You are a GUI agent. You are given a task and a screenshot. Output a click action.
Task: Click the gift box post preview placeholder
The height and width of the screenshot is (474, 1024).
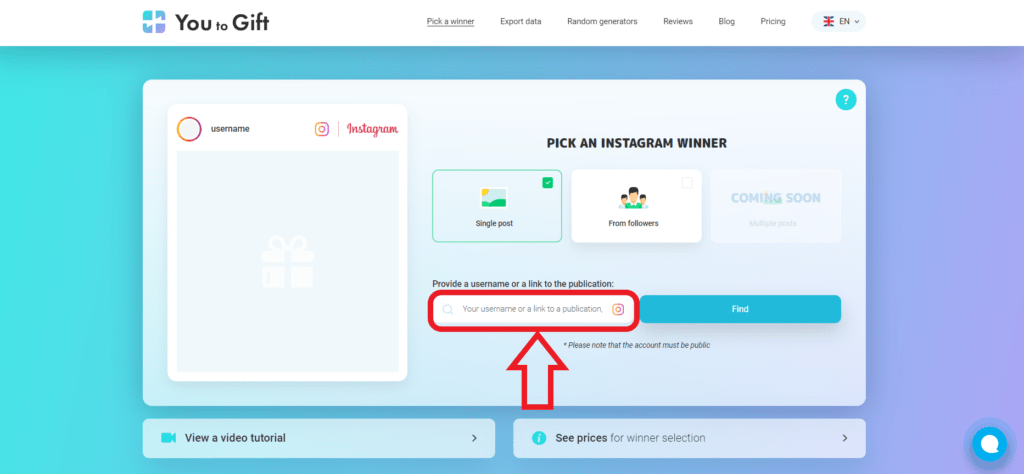[287, 262]
